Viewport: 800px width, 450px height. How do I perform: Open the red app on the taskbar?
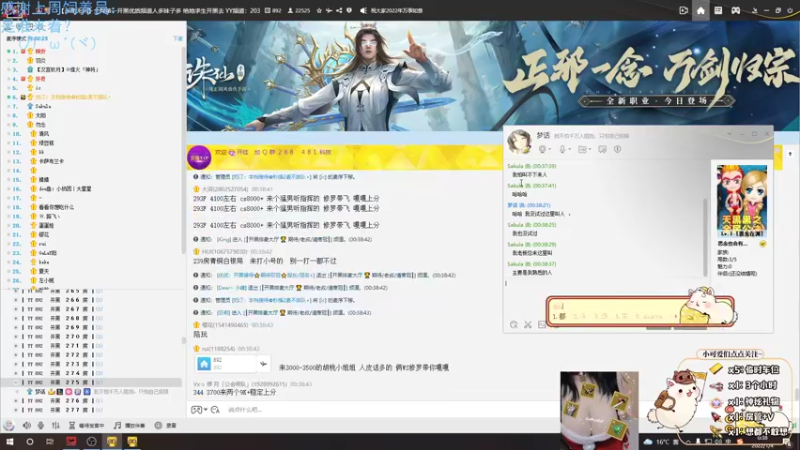click(x=71, y=441)
